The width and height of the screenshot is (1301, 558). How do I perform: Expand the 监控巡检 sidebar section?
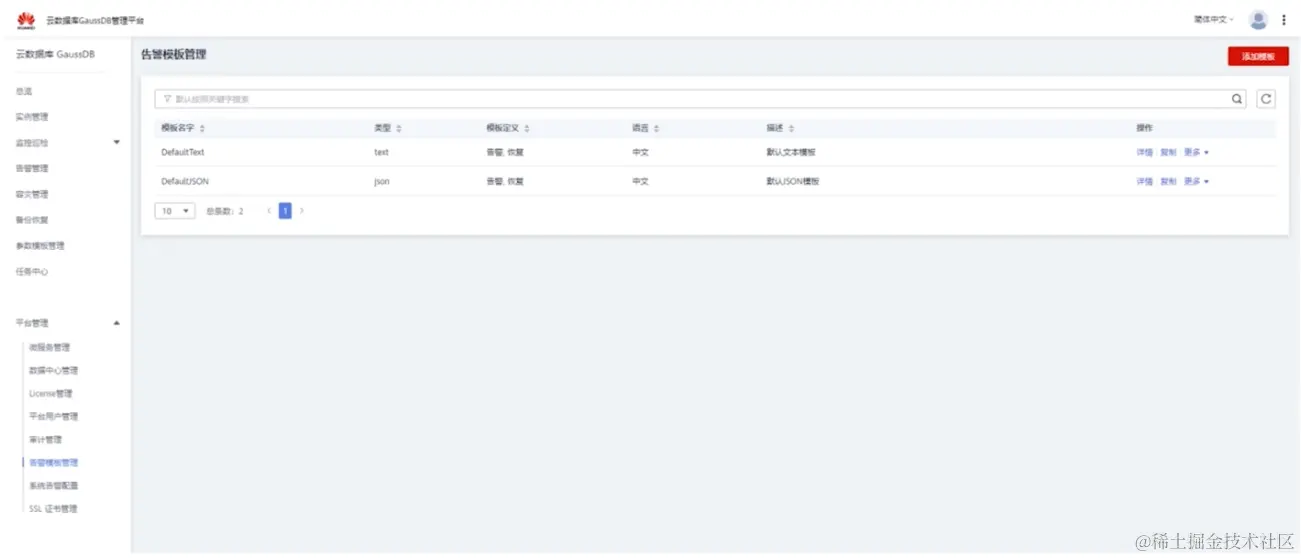pos(116,143)
